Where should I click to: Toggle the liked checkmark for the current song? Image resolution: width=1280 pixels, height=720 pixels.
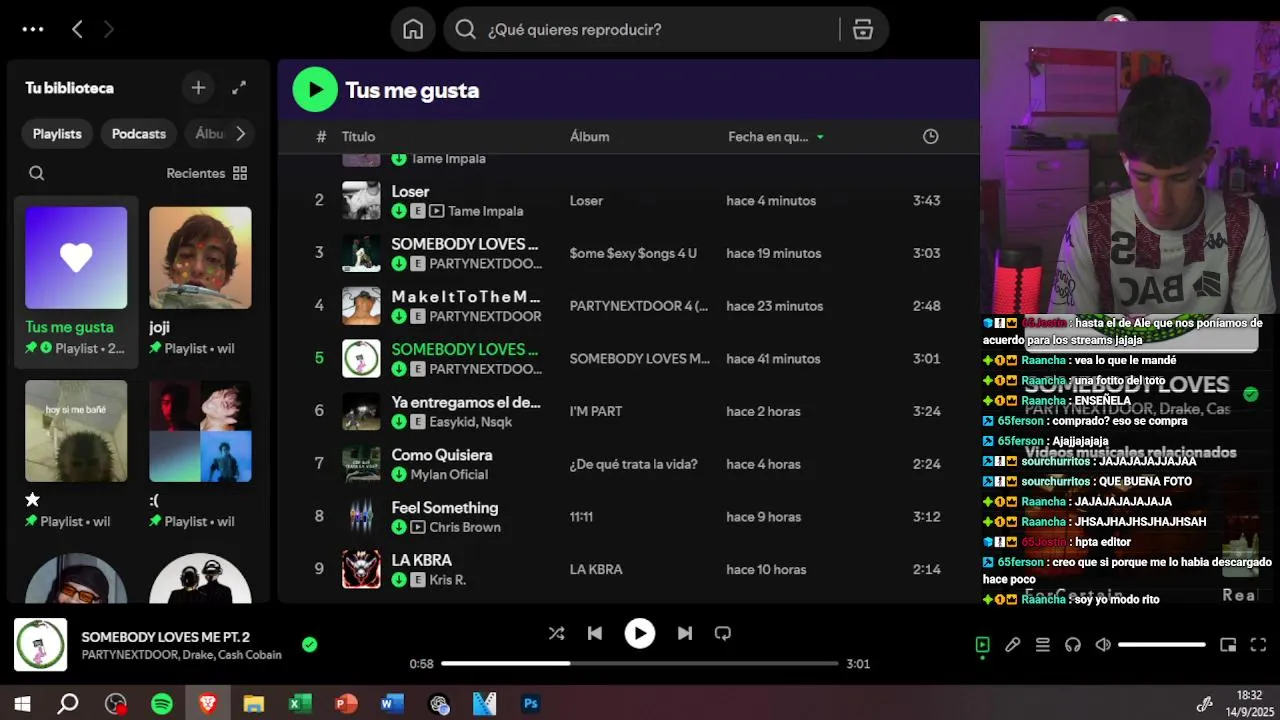(x=310, y=645)
